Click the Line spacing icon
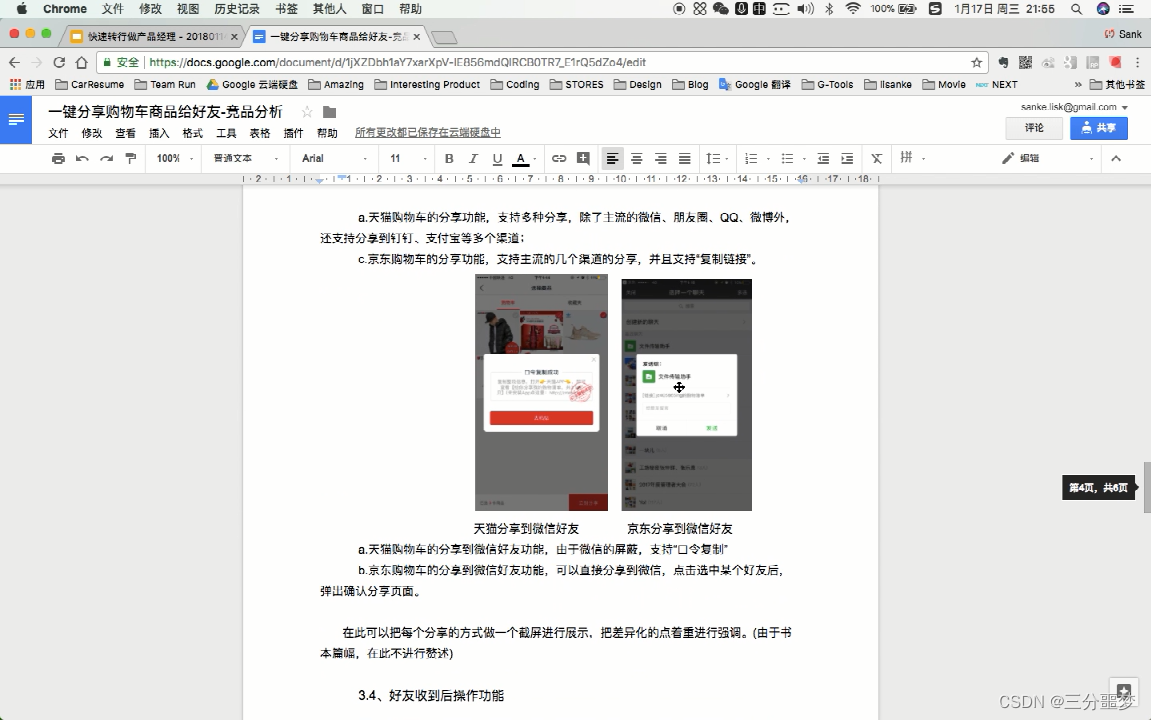This screenshot has height=720, width=1151. pyautogui.click(x=714, y=158)
